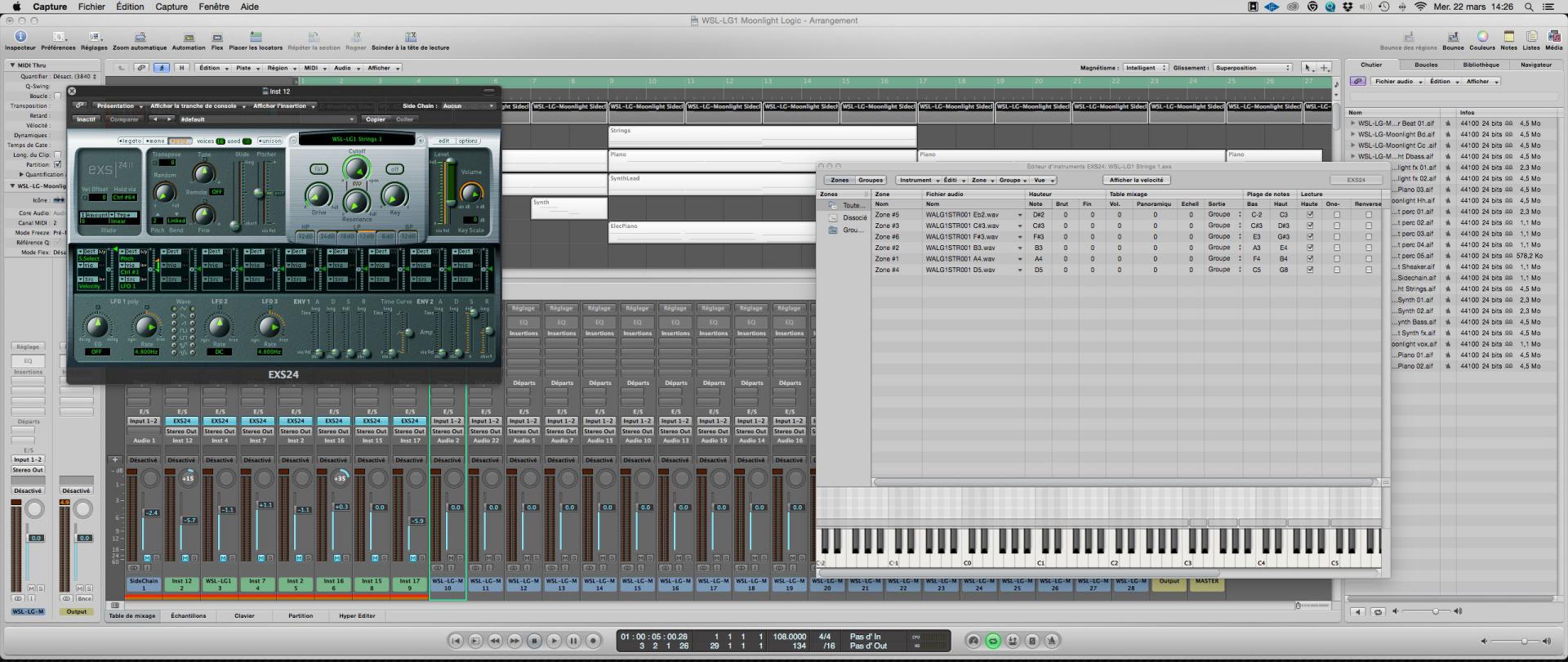Click the Afficher la vélocité button
Viewport: 1568px width, 662px height.
pos(1136,180)
